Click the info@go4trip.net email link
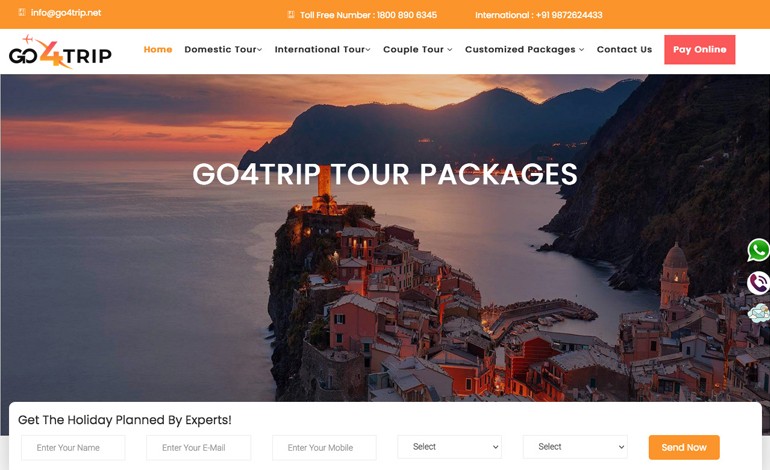Viewport: 770px width, 470px height. click(x=66, y=13)
